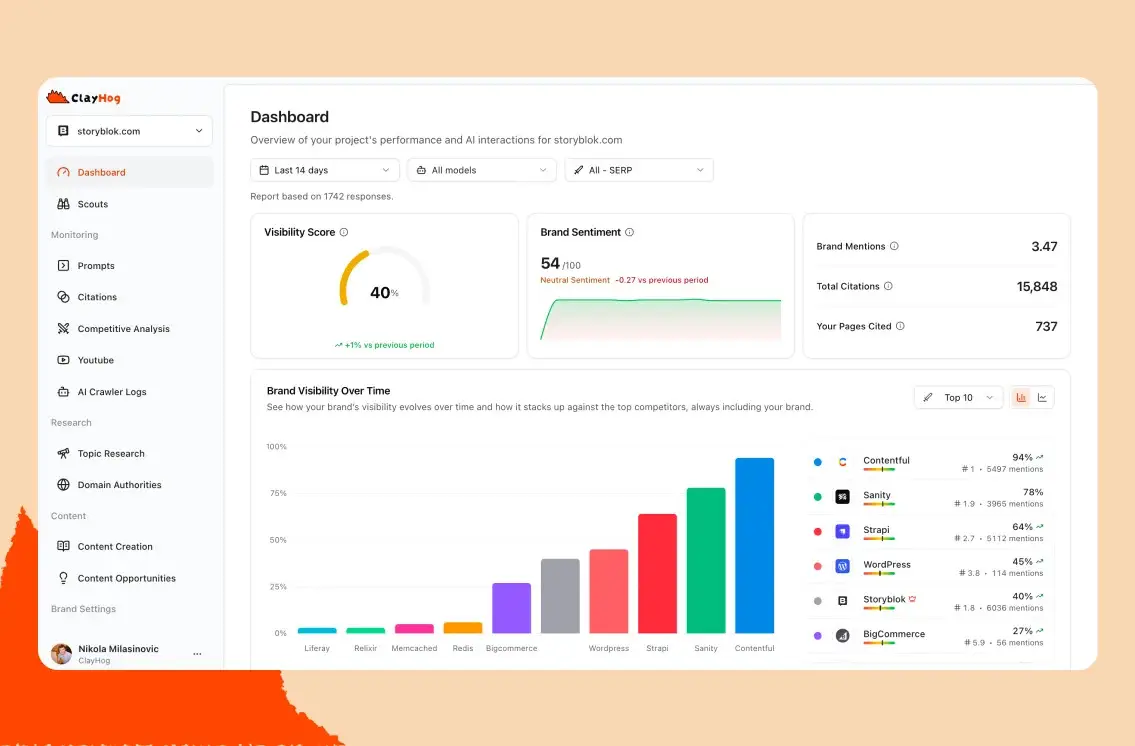Click the Content Opportunities lightbulb icon
Image resolution: width=1135 pixels, height=746 pixels.
pyautogui.click(x=63, y=578)
